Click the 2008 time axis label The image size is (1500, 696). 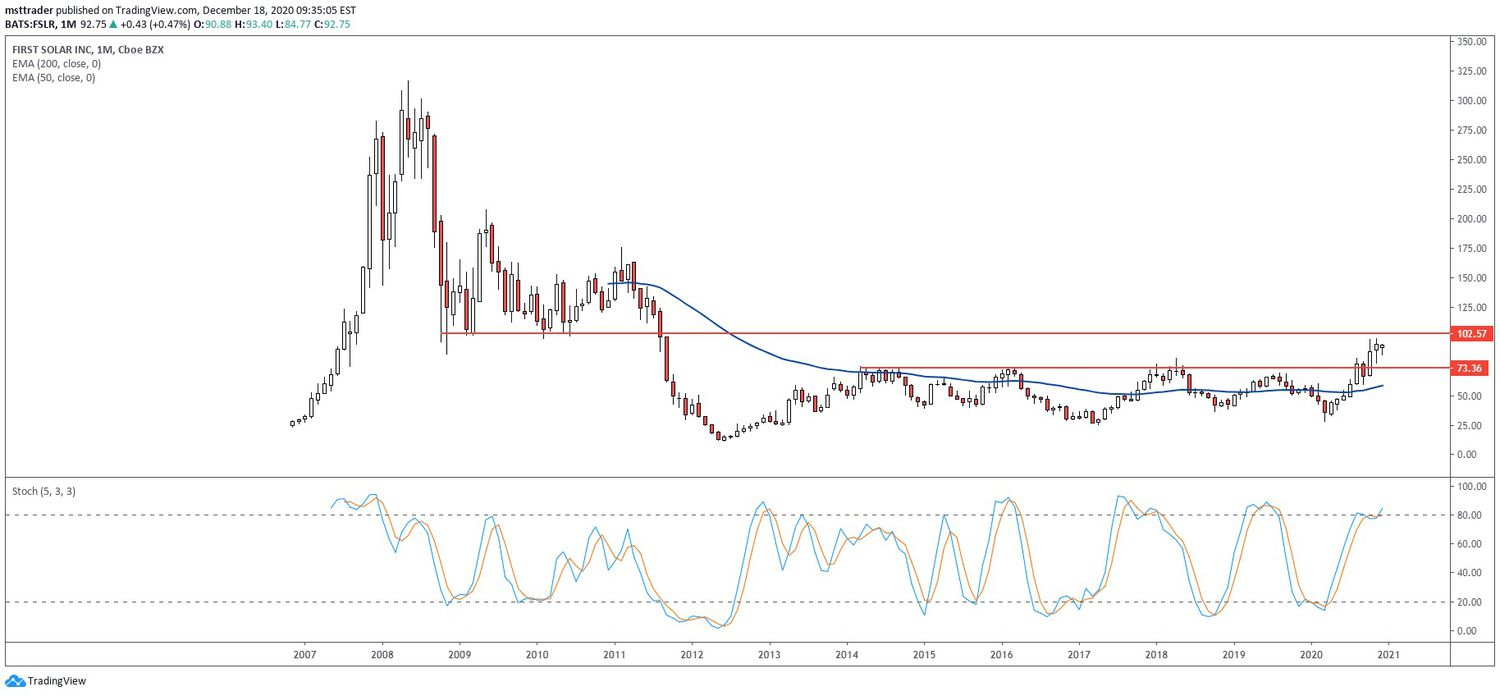[x=381, y=654]
